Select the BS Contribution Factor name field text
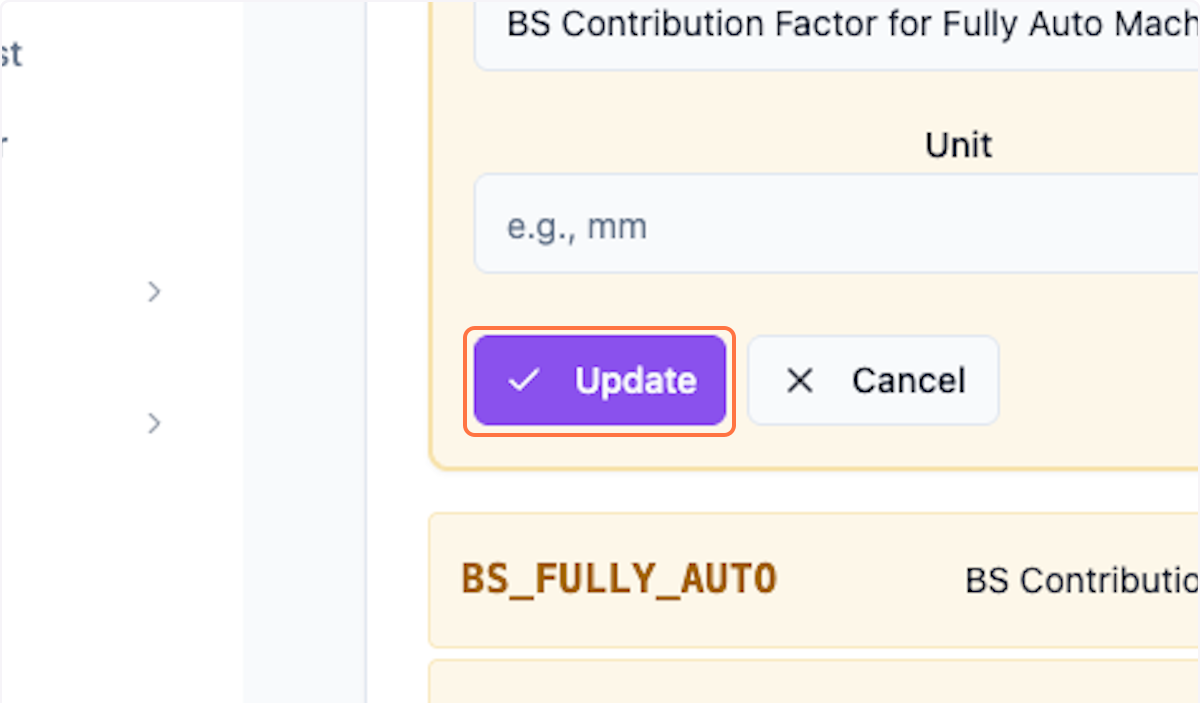Image resolution: width=1200 pixels, height=703 pixels. (x=800, y=24)
